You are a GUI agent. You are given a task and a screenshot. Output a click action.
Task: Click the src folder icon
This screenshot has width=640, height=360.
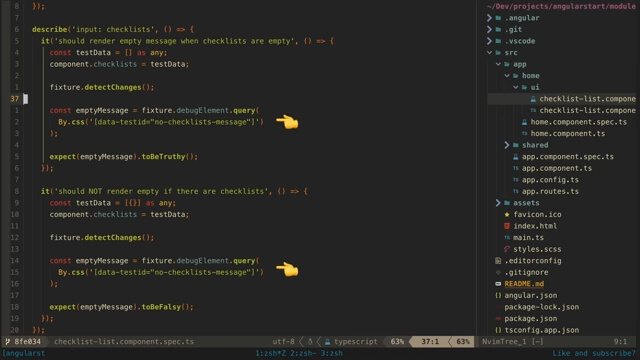498,53
